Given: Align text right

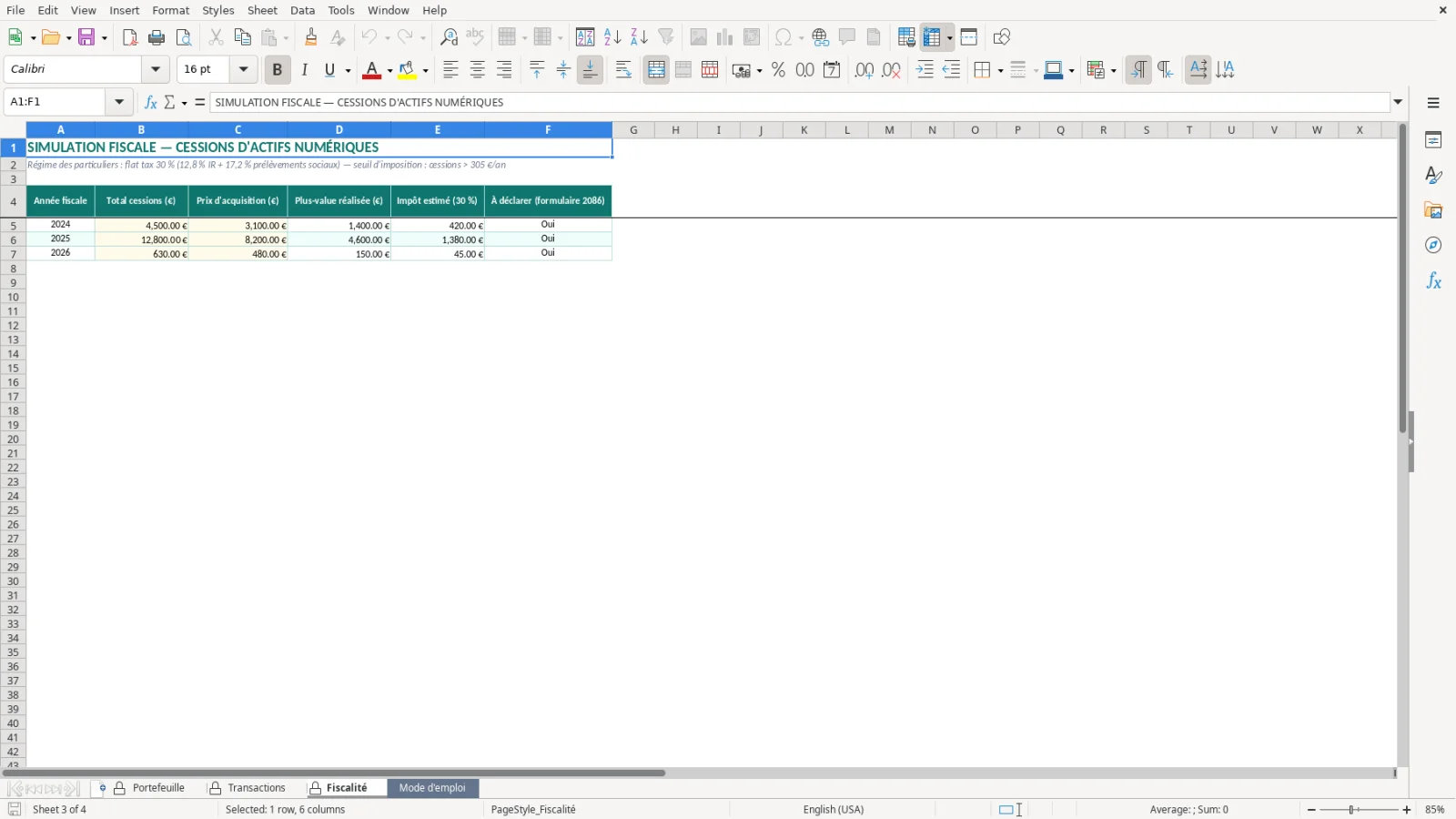Looking at the screenshot, I should pyautogui.click(x=504, y=70).
